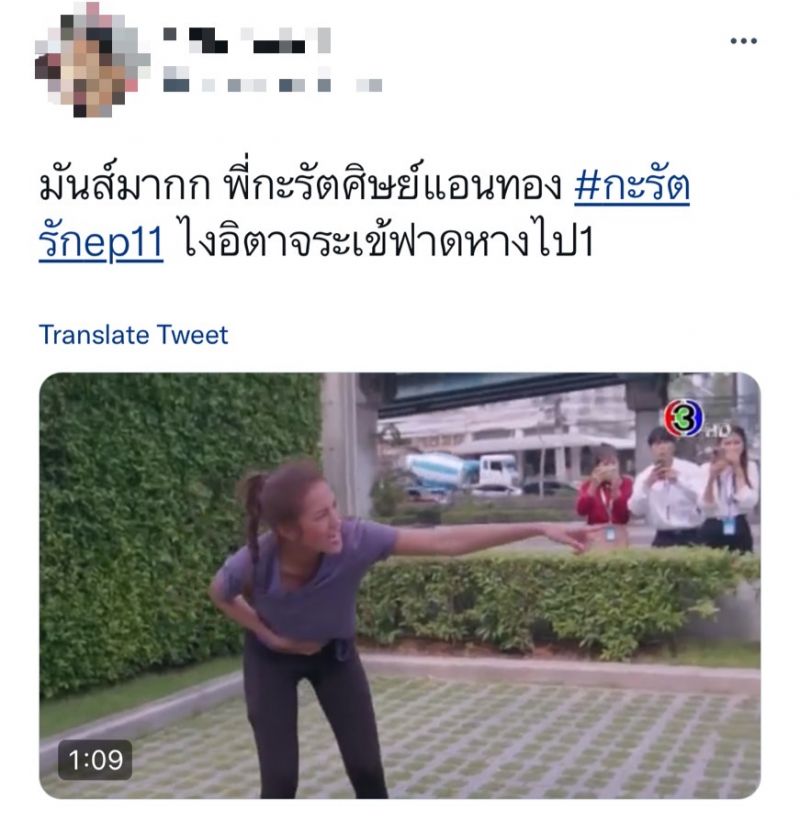Image resolution: width=800 pixels, height=822 pixels.
Task: Click the woman in white blouse at right
Action: 731,489
